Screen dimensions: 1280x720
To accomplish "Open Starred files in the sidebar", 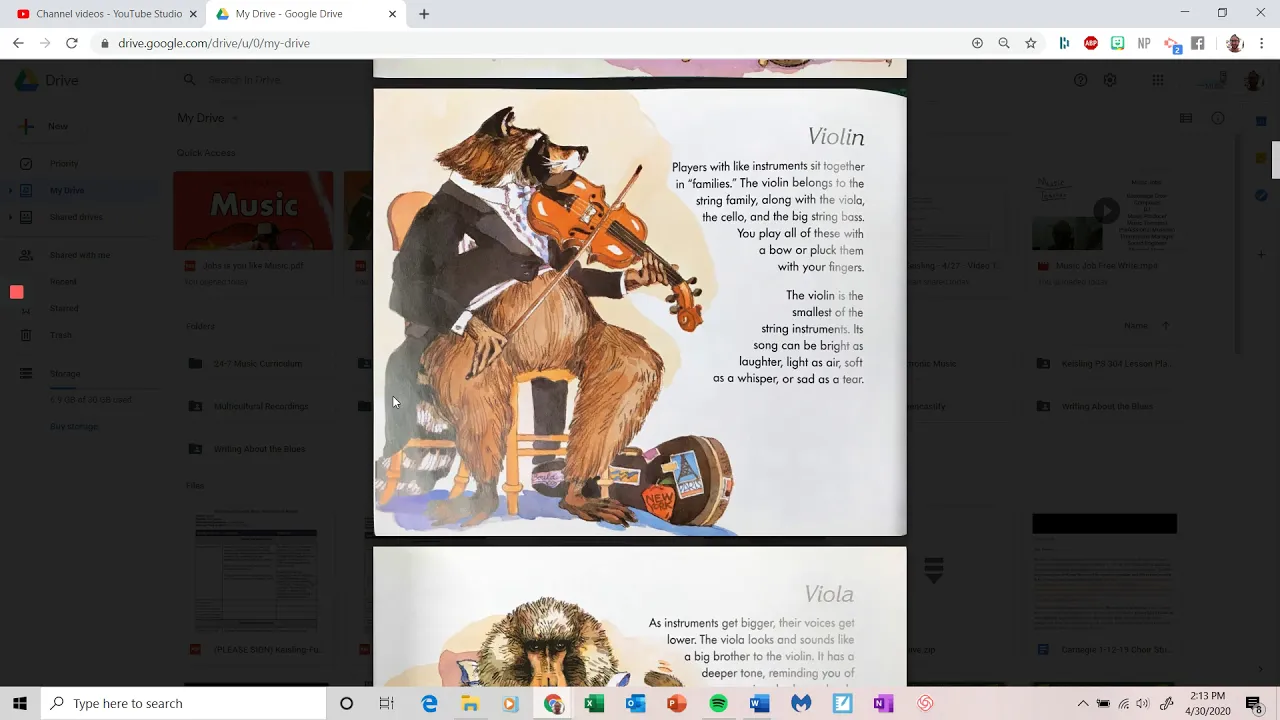I will click(64, 308).
